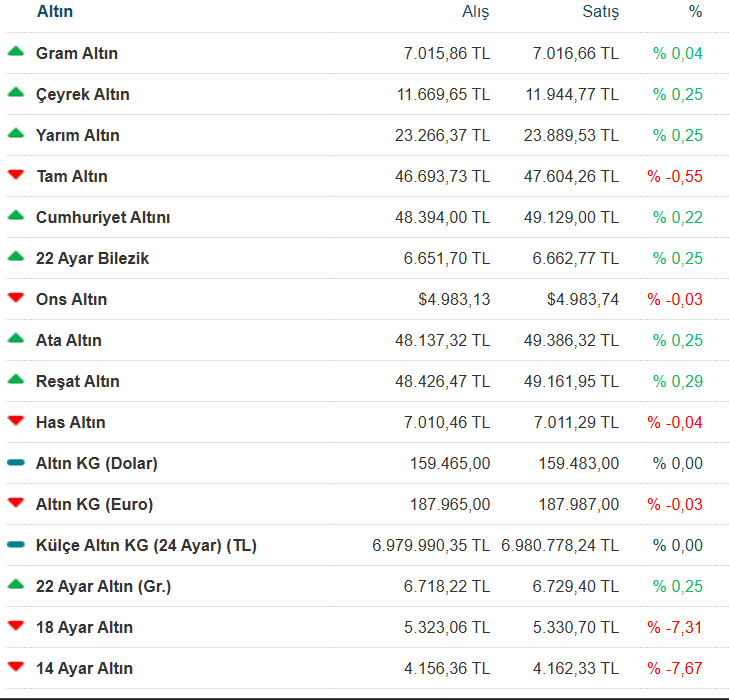Open the Çeyrek Altın link
Viewport: 729px width, 700px height.
click(x=82, y=94)
